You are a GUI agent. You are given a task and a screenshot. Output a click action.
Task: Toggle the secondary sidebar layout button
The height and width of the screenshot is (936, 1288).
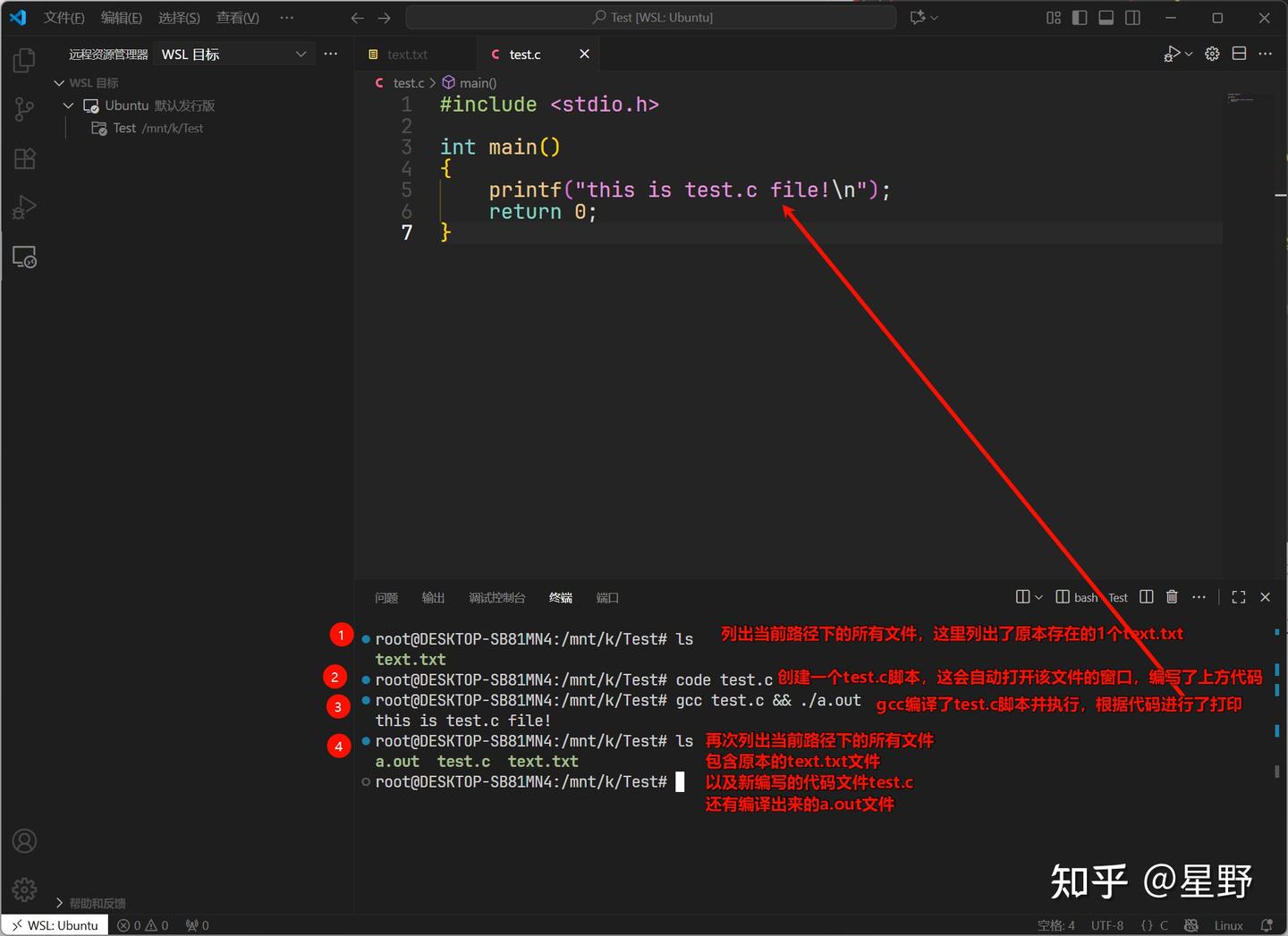(x=1133, y=18)
